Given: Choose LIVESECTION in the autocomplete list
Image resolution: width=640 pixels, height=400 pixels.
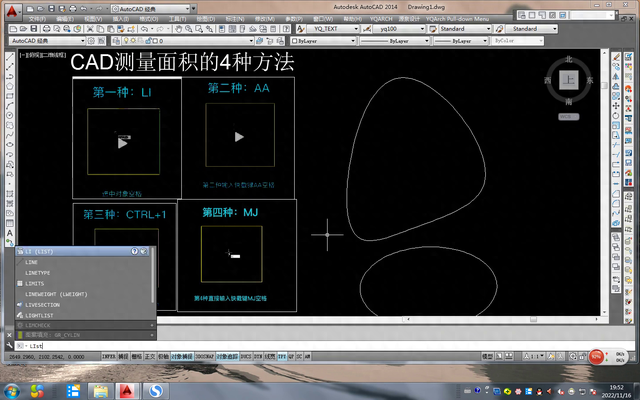Looking at the screenshot, I should (44, 304).
